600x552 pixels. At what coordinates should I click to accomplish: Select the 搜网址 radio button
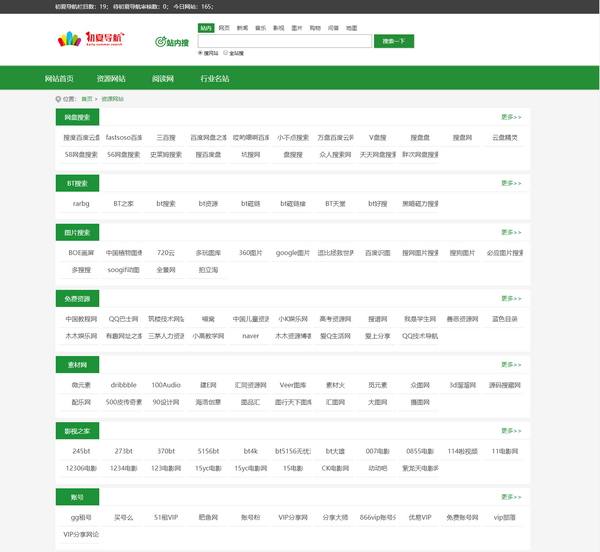click(201, 53)
